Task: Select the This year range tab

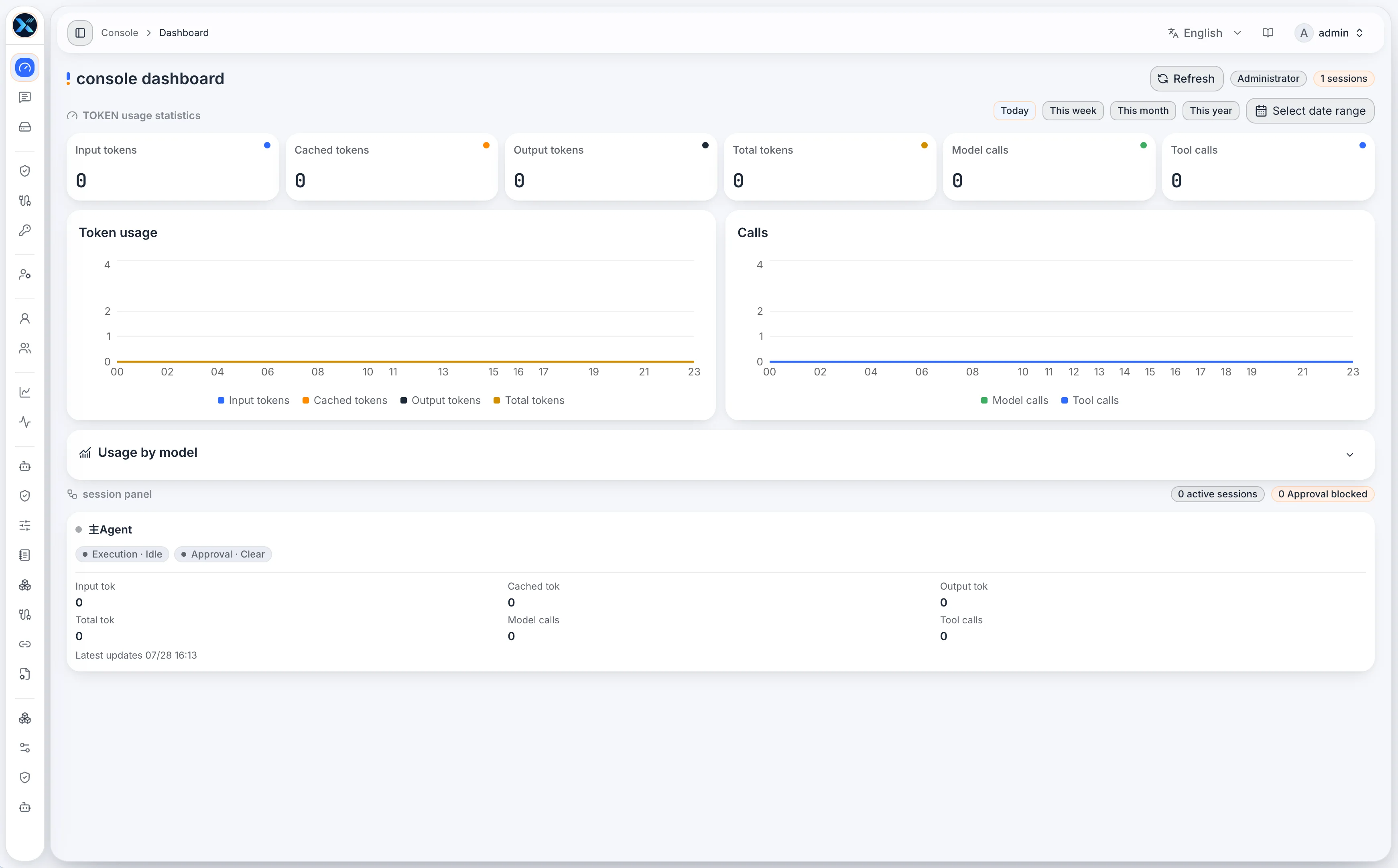Action: (x=1211, y=111)
